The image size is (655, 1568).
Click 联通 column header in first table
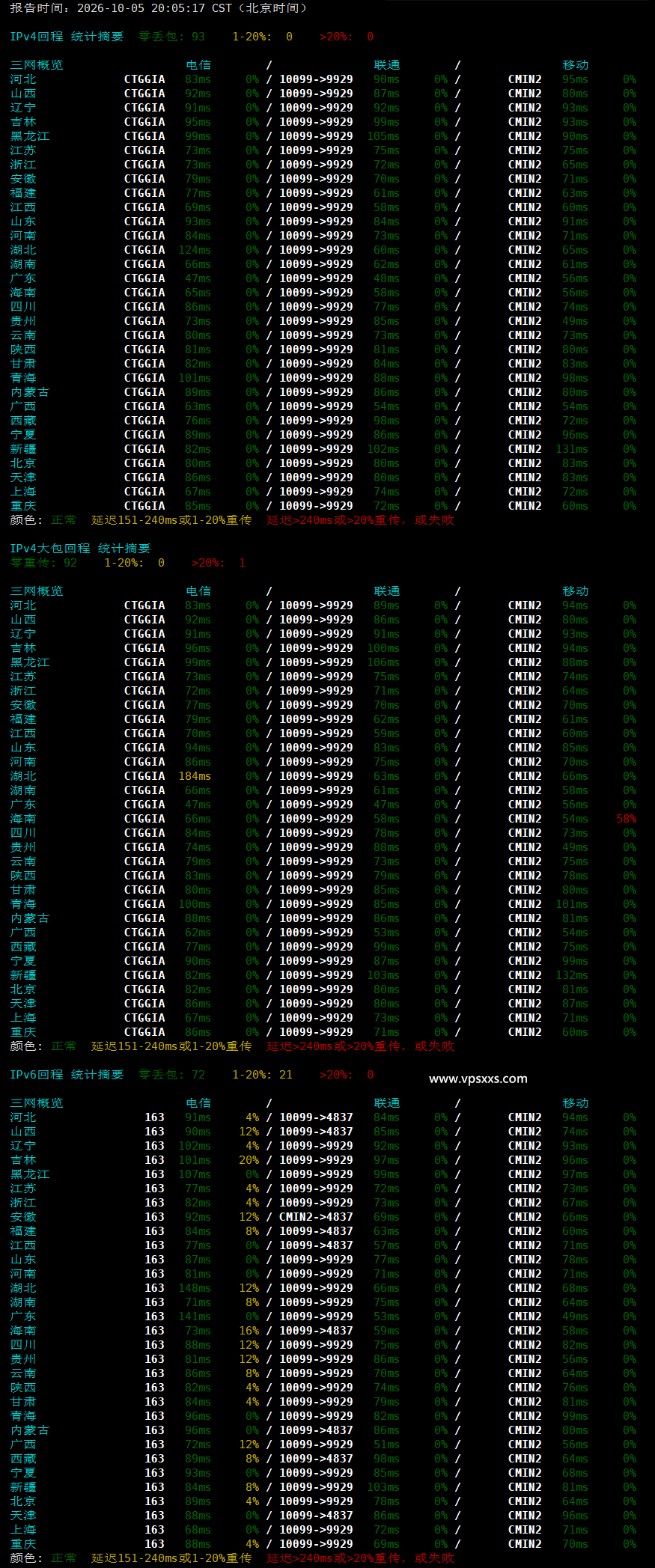point(387,65)
